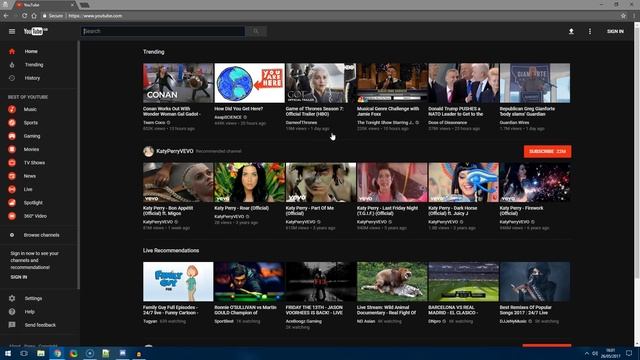Click the Best Remixes of Popular Songs title
This screenshot has width=640, height=360.
click(x=525, y=310)
